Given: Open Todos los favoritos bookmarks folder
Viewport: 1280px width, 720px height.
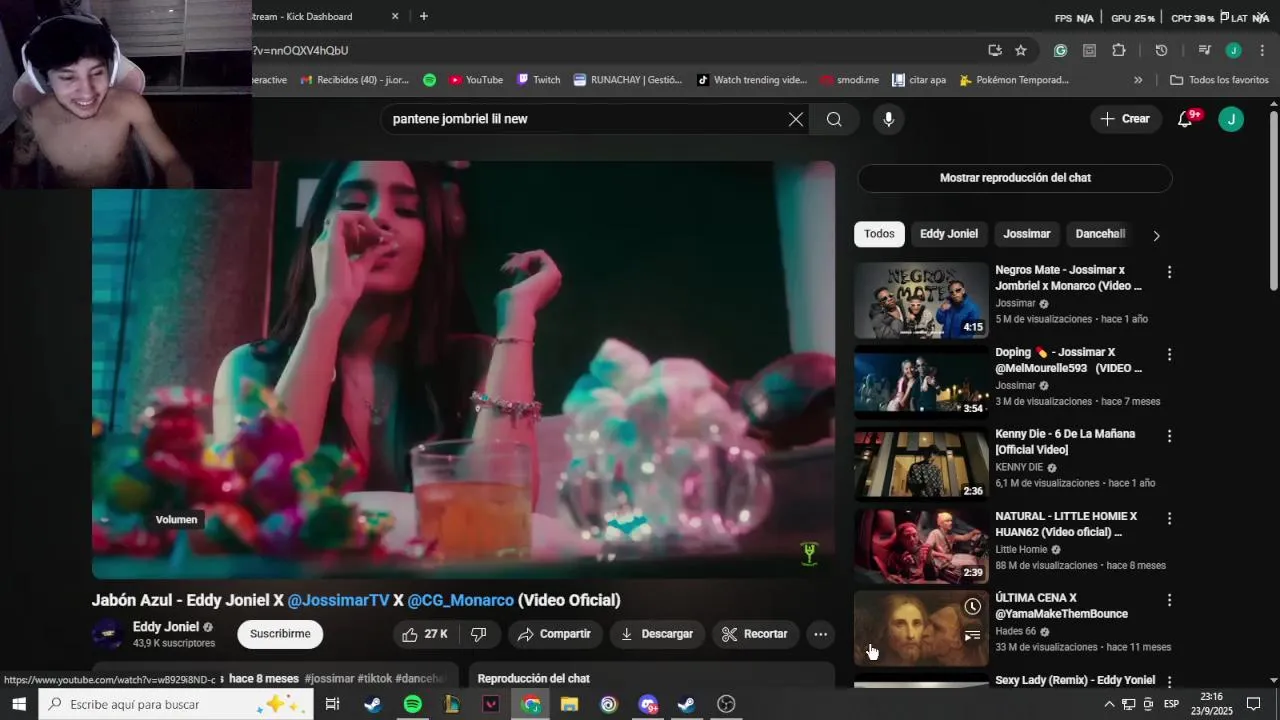Looking at the screenshot, I should pos(1218,80).
